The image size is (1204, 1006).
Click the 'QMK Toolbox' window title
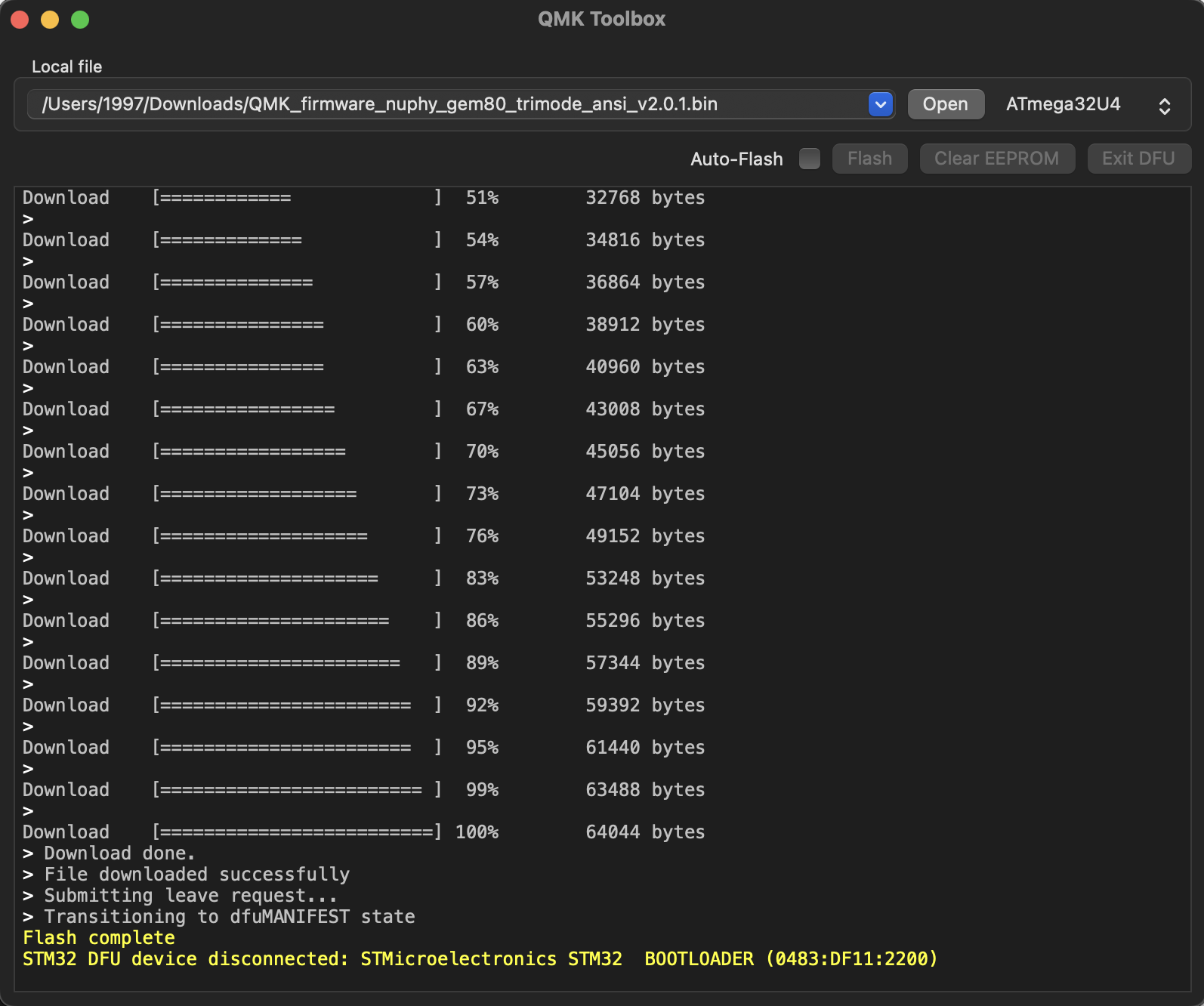602,19
